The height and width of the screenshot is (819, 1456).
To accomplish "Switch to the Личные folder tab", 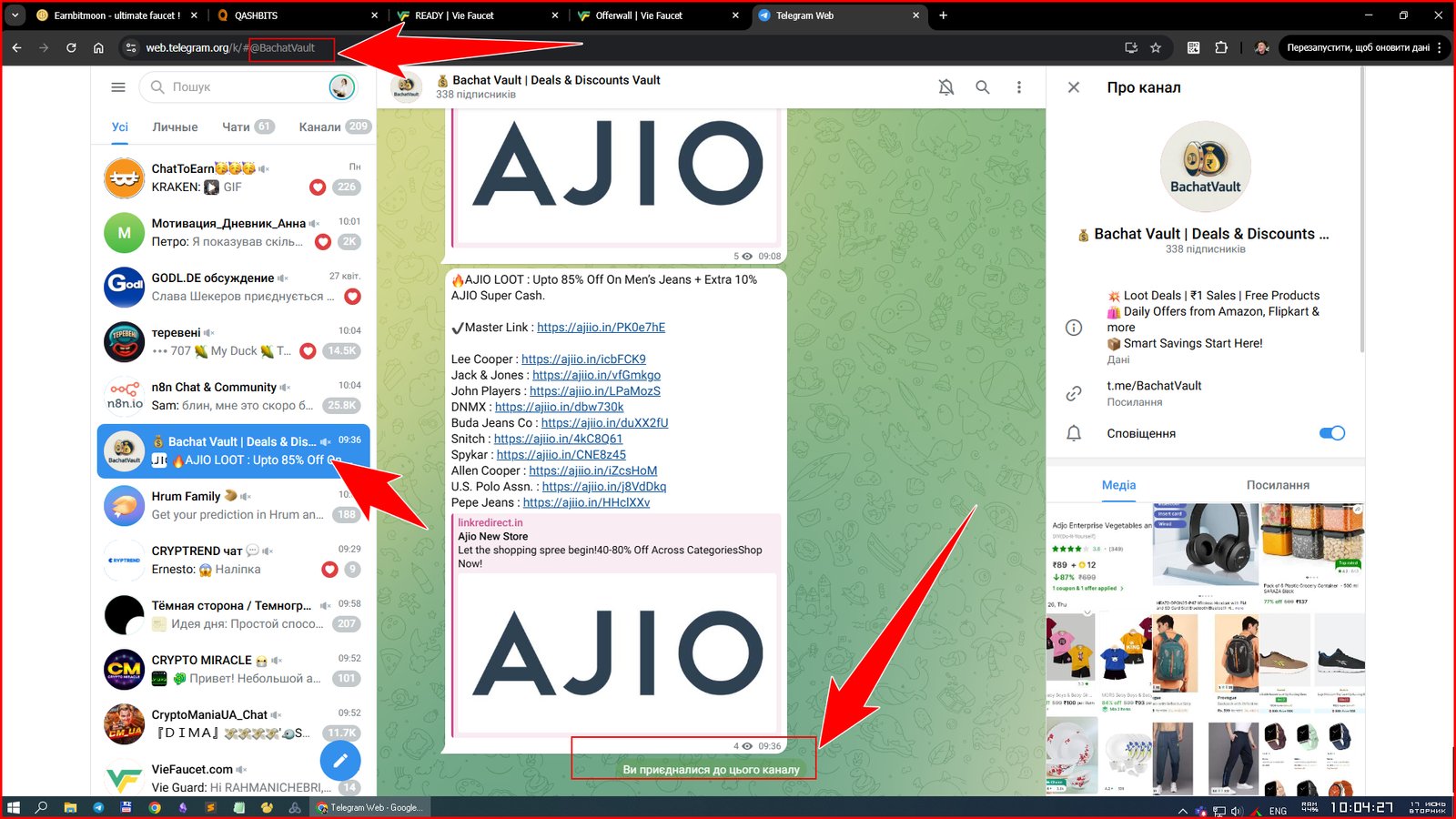I will click(x=175, y=127).
